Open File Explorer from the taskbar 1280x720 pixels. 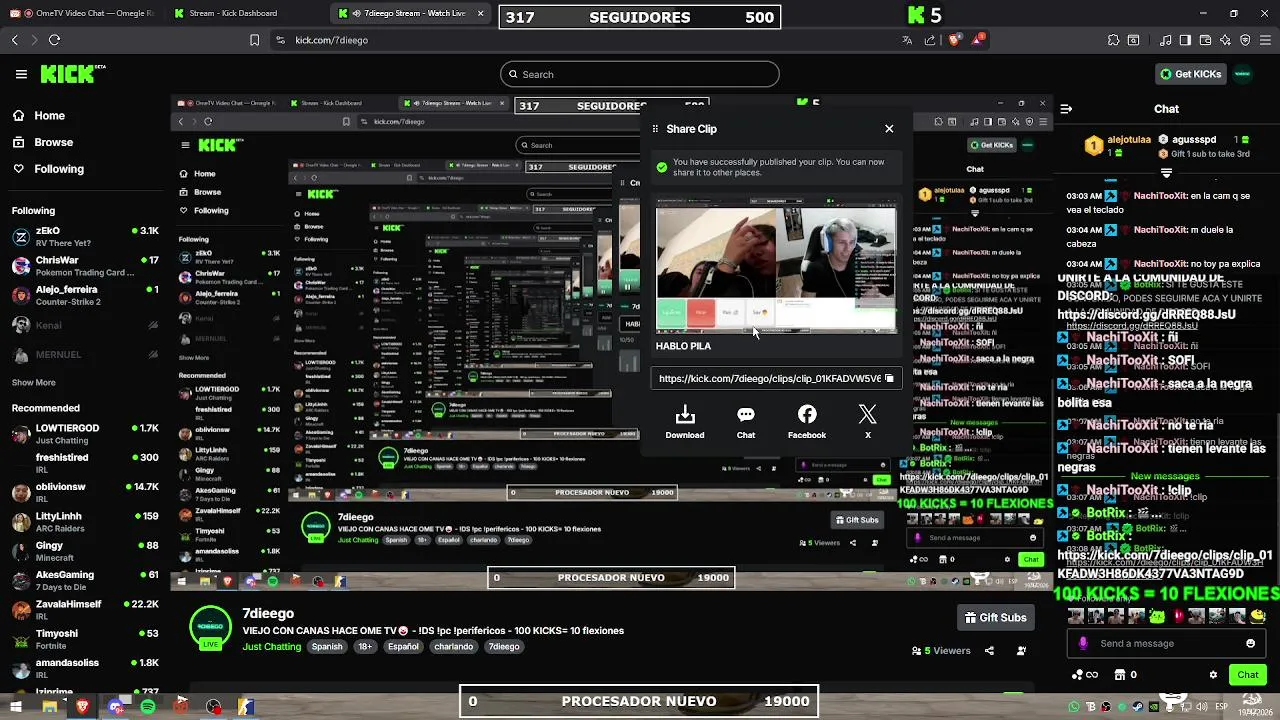[x=49, y=707]
